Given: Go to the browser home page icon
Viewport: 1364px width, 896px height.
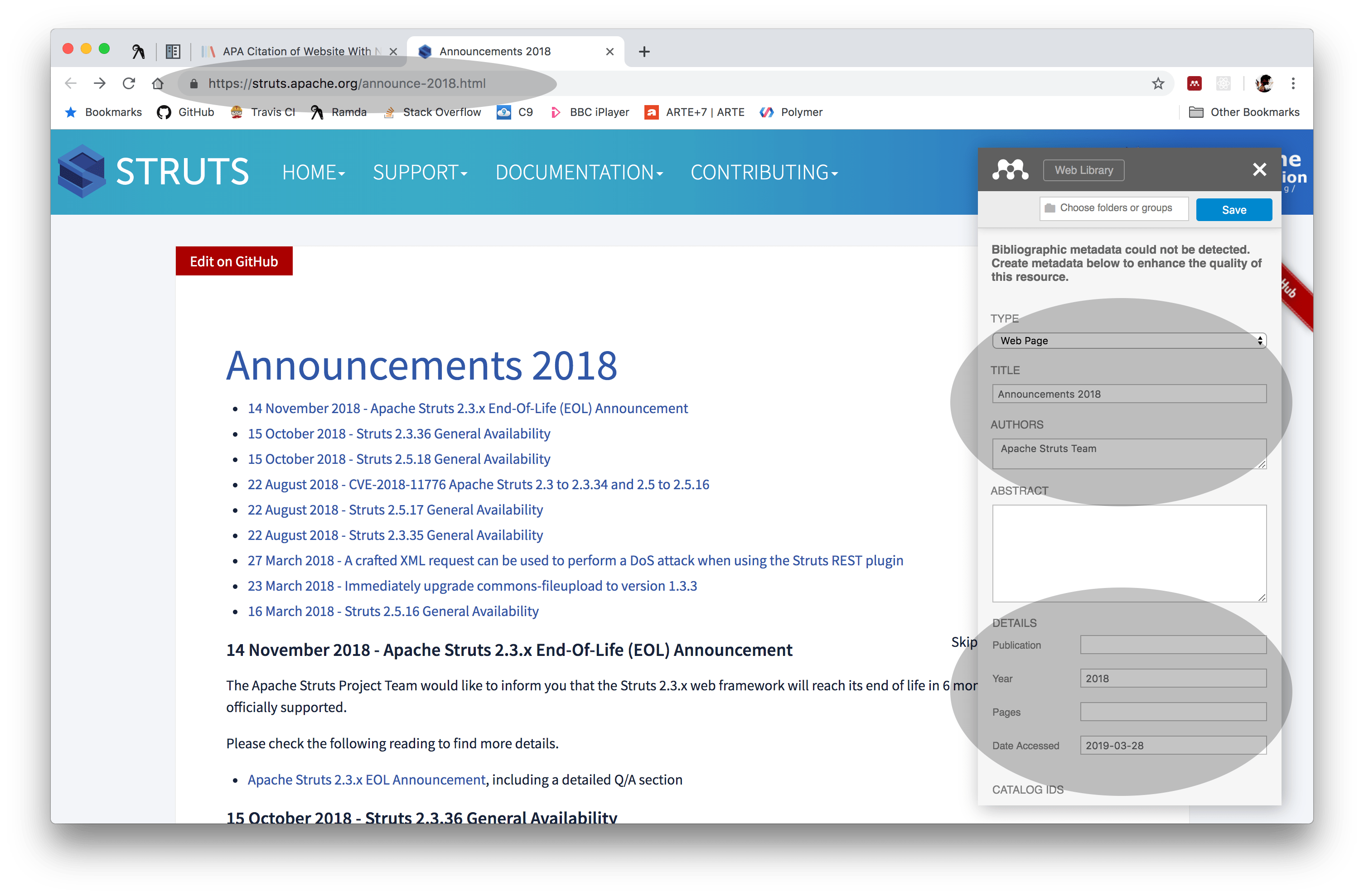Looking at the screenshot, I should (x=158, y=84).
